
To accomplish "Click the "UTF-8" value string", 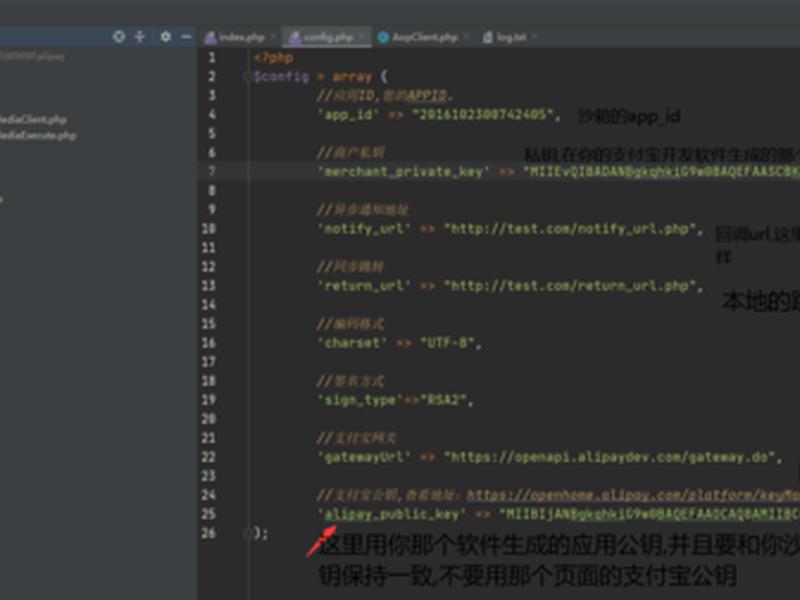I will (447, 343).
